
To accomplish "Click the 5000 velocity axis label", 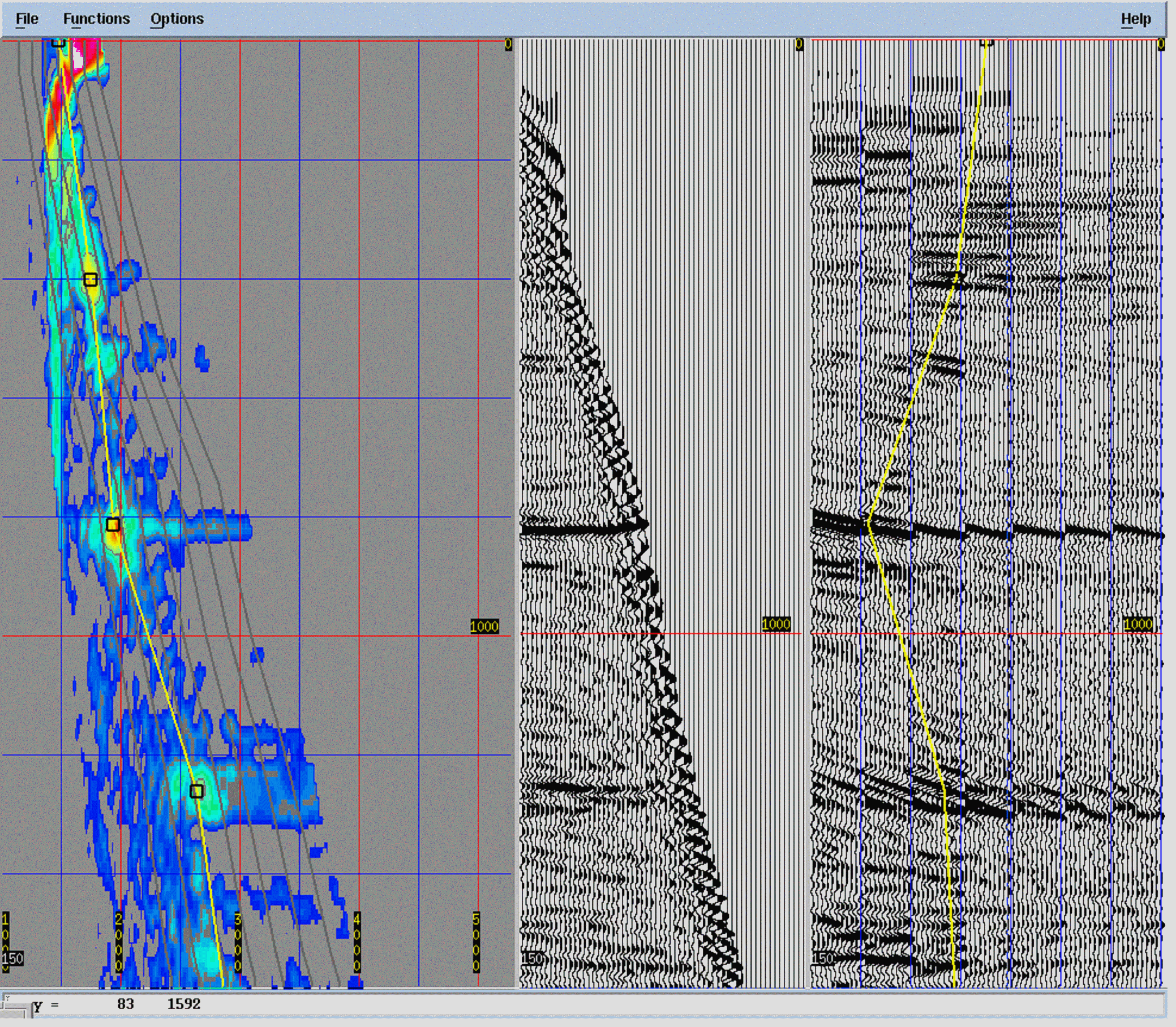I will pos(476,942).
